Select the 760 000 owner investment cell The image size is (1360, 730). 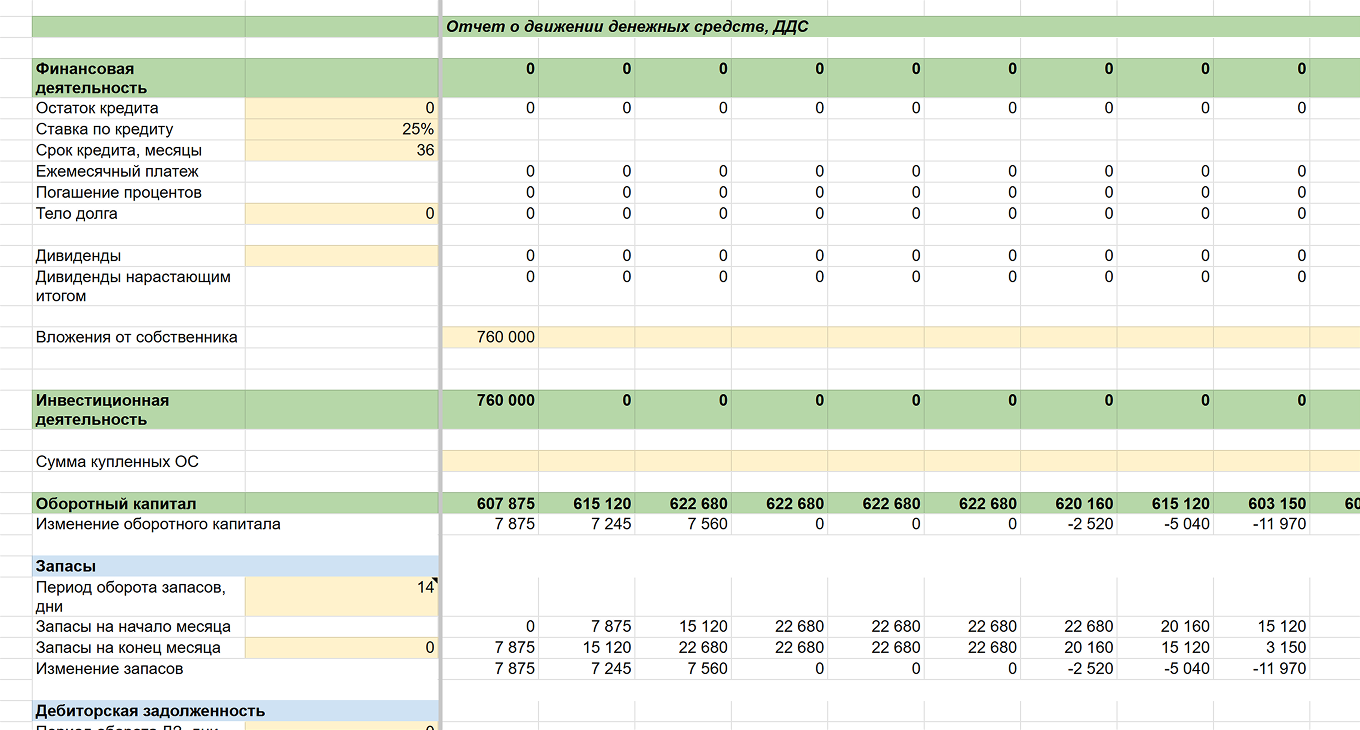[x=490, y=337]
